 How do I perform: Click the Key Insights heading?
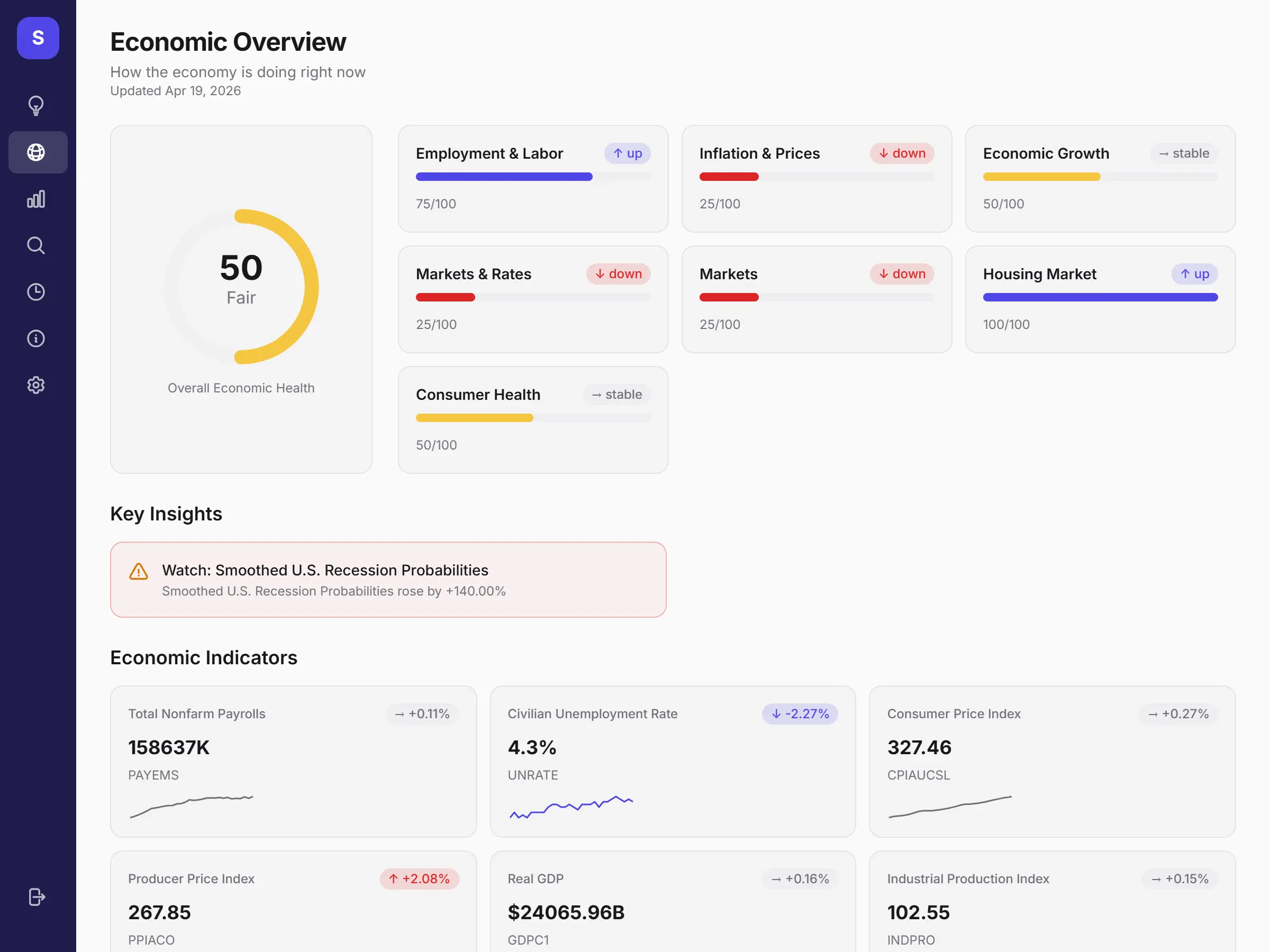[166, 514]
